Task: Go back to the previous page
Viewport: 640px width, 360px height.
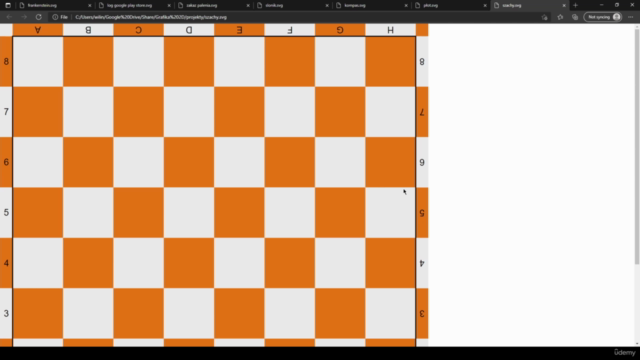Action: point(9,17)
